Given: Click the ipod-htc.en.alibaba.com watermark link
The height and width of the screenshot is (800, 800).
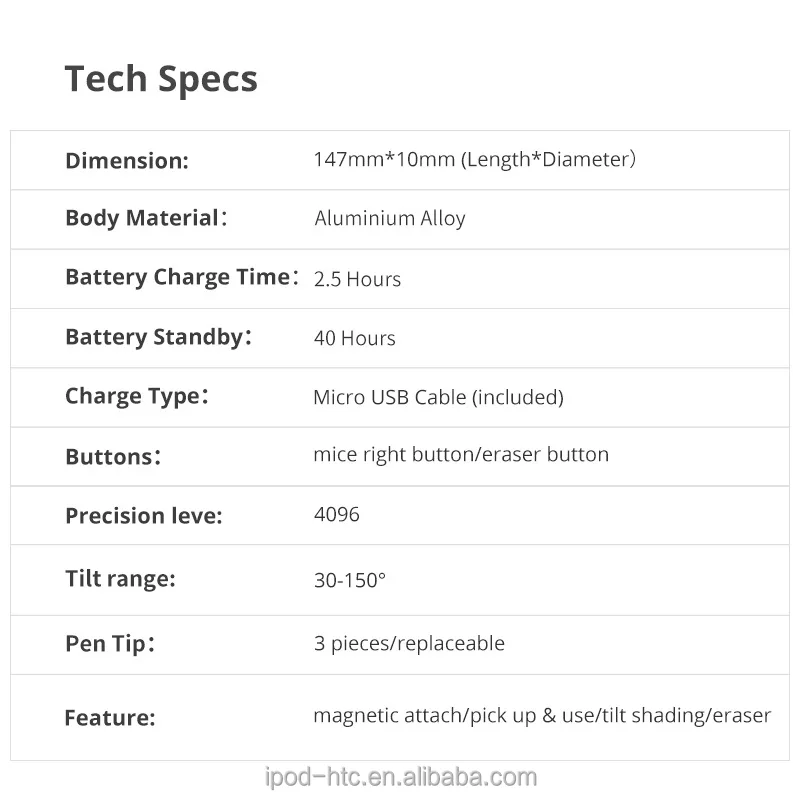Looking at the screenshot, I should coord(400,777).
